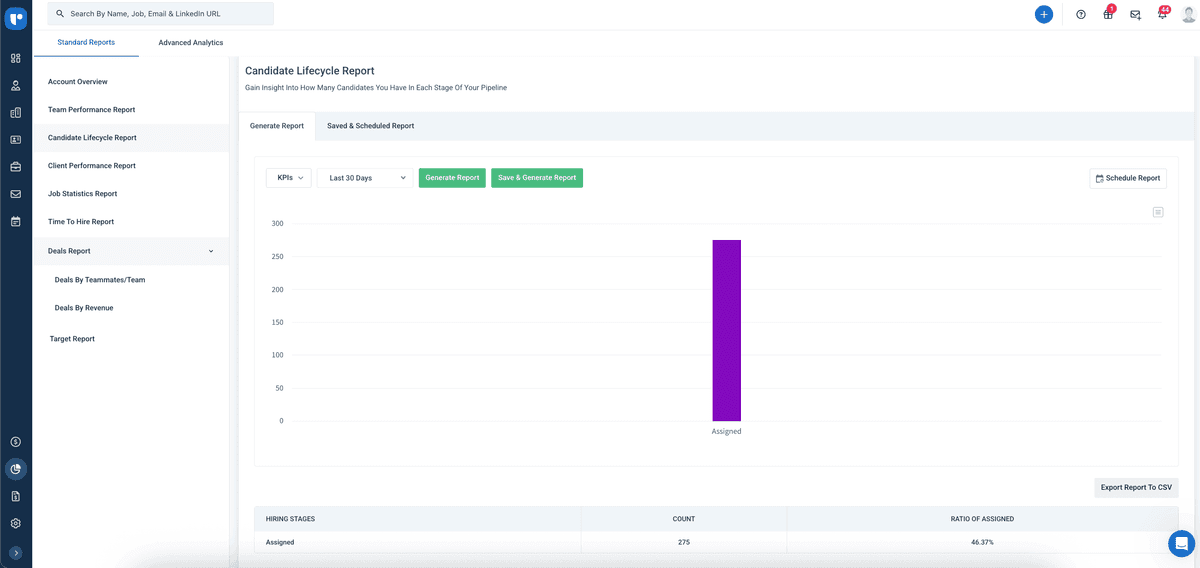
Task: Open the Target Report
Action: (72, 339)
